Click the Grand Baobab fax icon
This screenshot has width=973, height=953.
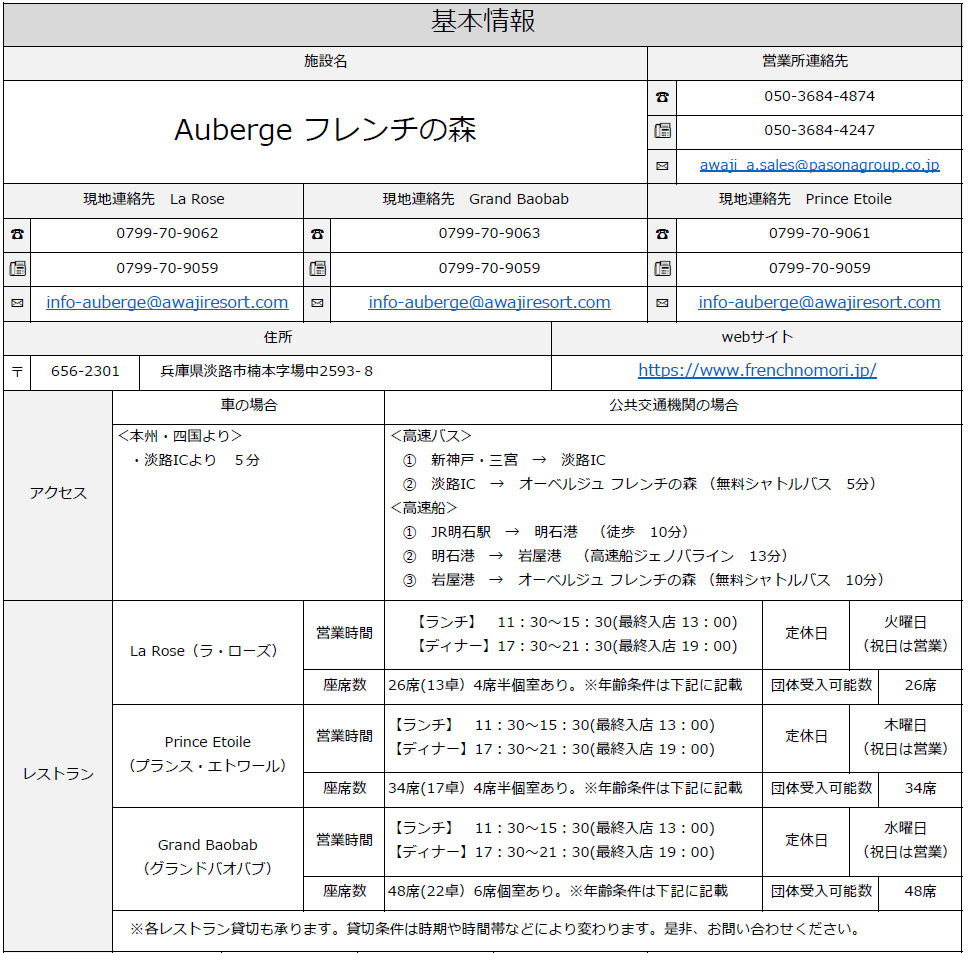[317, 269]
